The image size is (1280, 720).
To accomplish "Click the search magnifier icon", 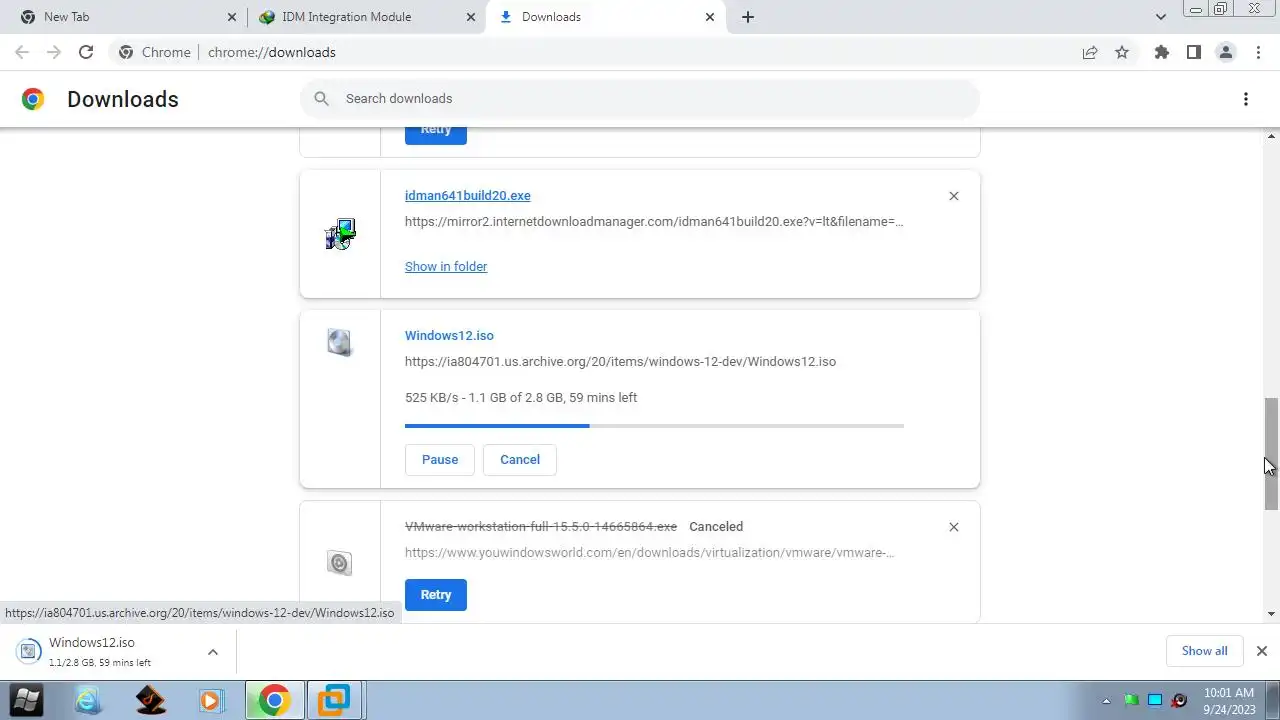I will 321,98.
